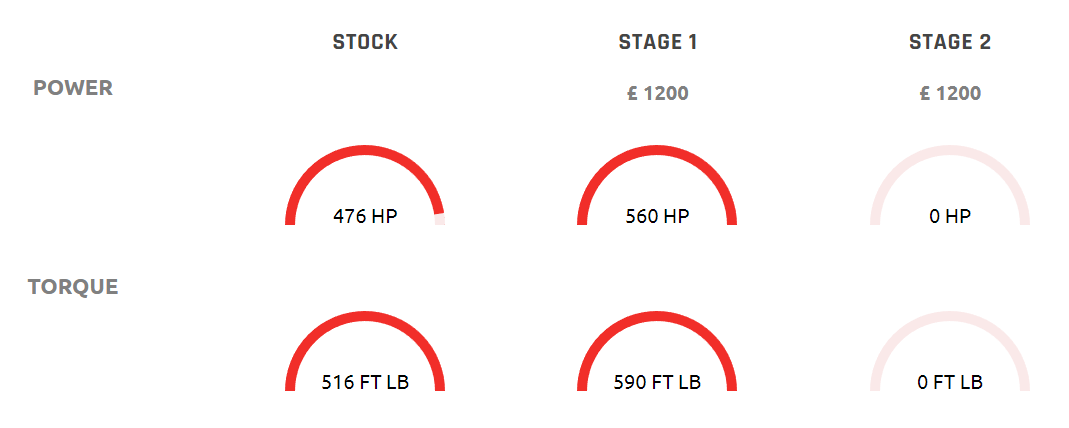Select the STAGE 1 column heading
Screen dimensions: 1069x428
tap(657, 42)
